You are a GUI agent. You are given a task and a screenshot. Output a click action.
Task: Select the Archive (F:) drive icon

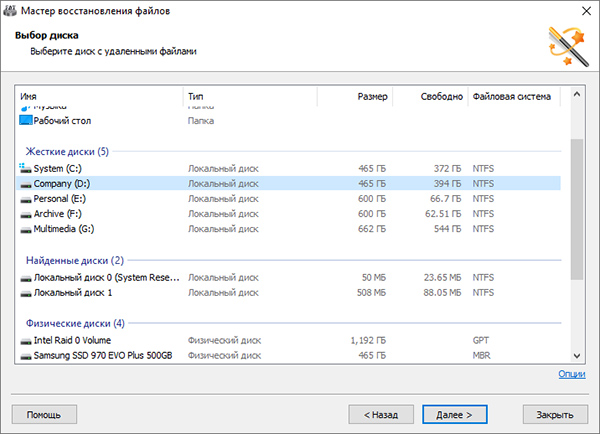26,215
